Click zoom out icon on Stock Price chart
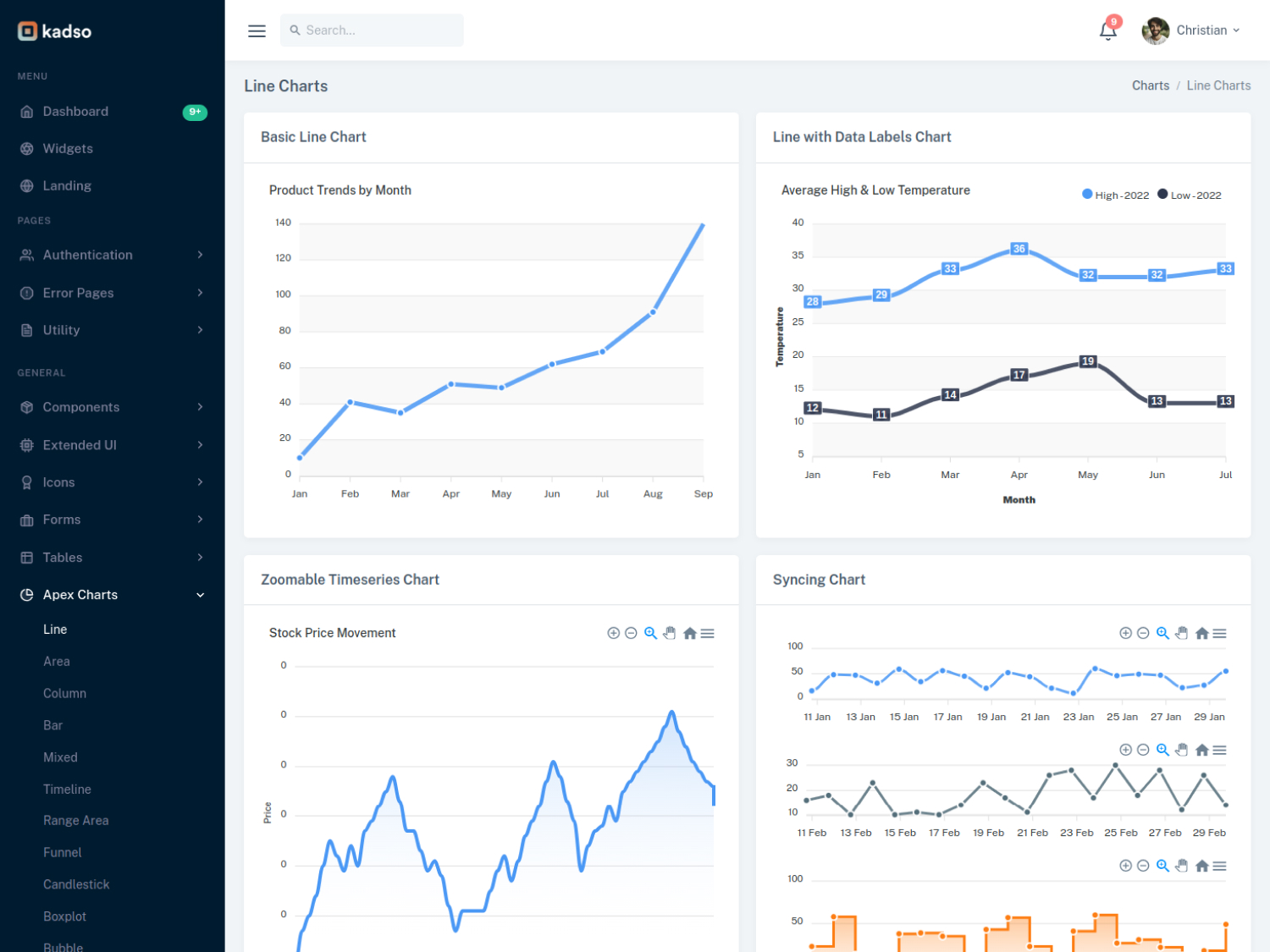Screen dimensions: 1270x952 tap(631, 633)
